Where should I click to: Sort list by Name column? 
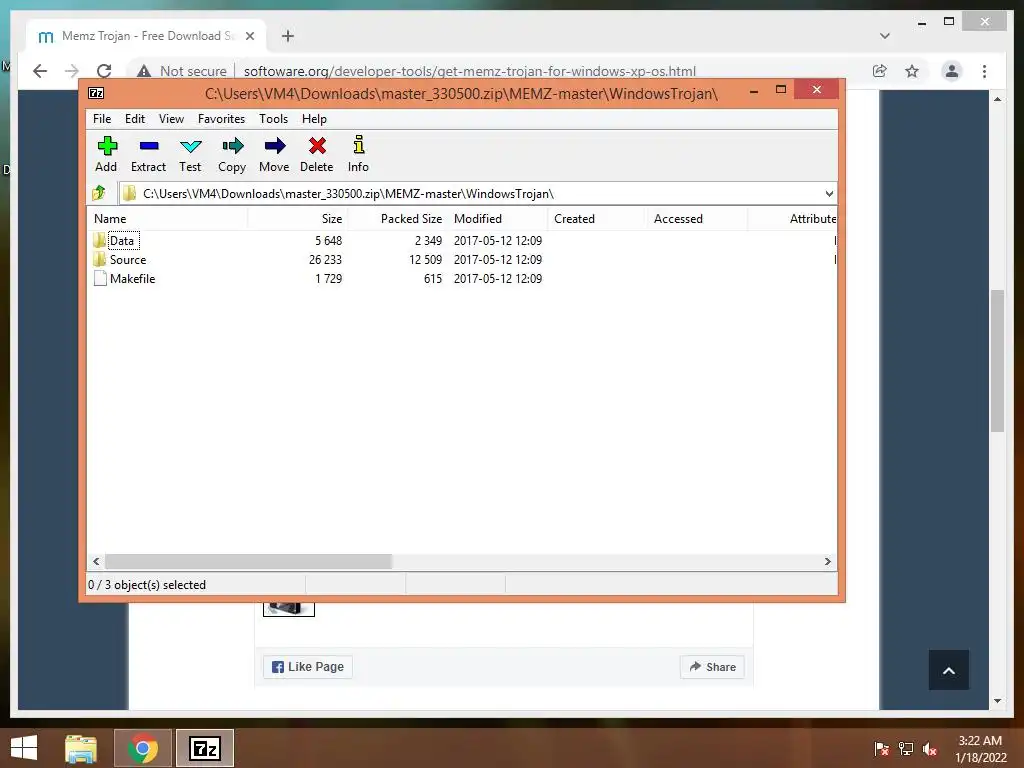click(x=168, y=219)
